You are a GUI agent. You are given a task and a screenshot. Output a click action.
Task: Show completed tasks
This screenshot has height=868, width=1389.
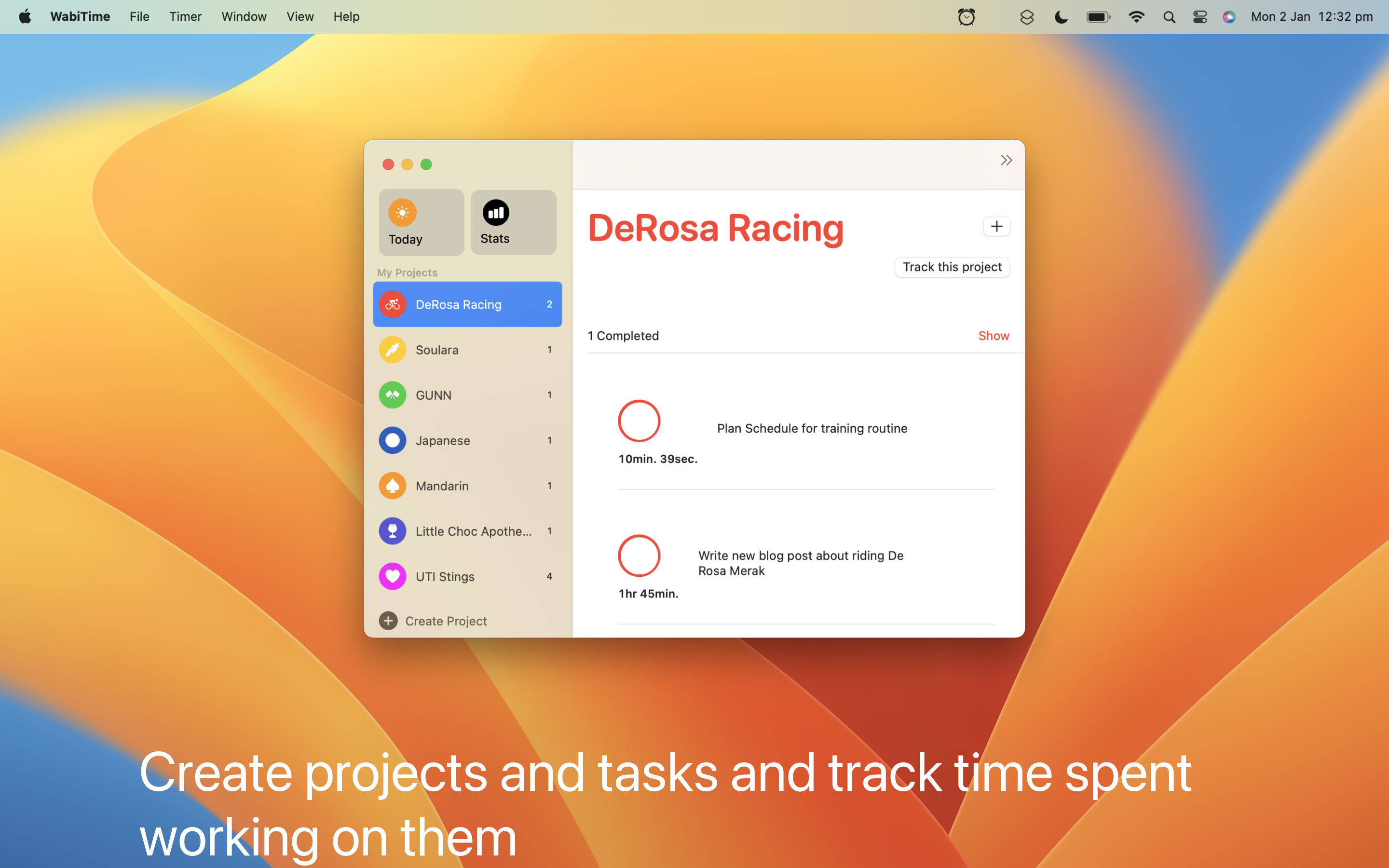[x=994, y=336]
